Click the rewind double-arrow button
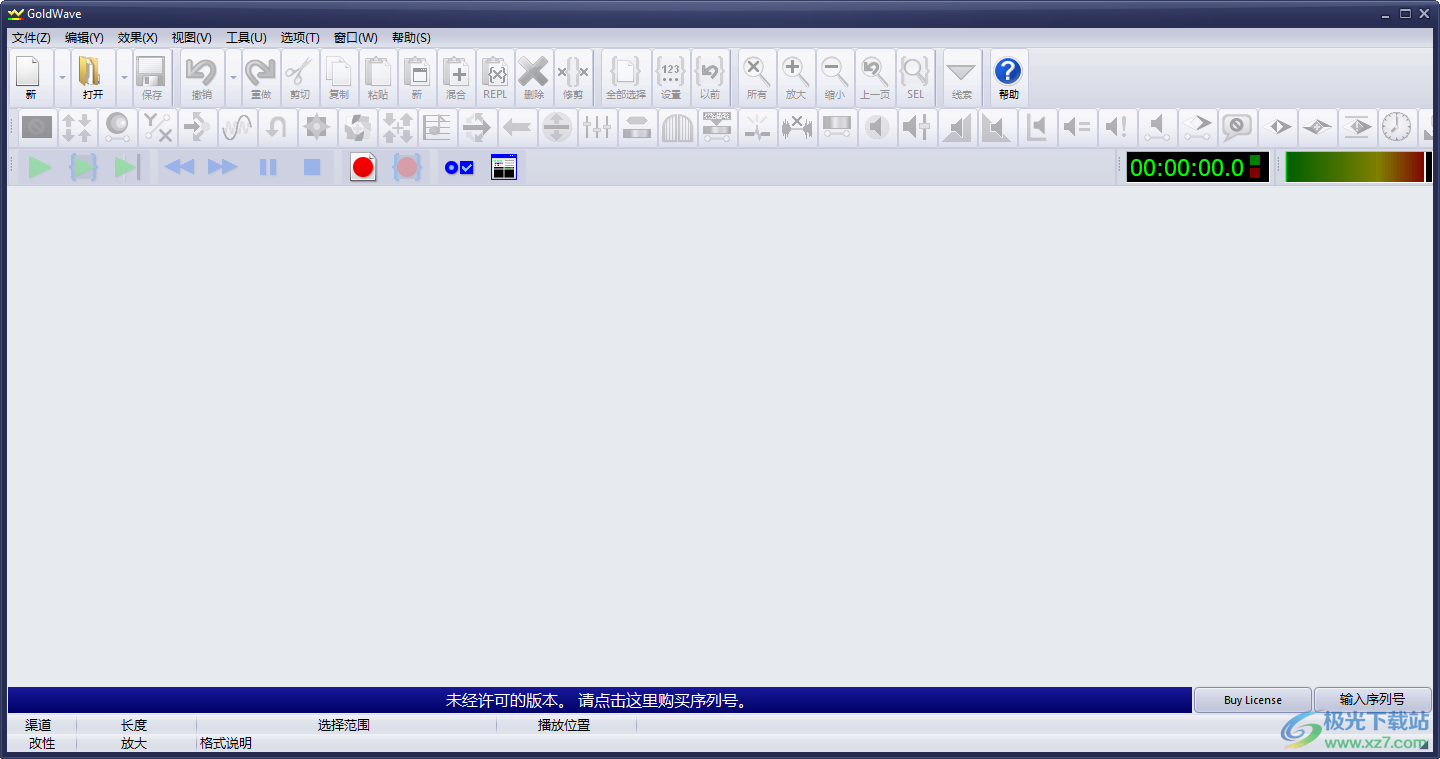The height and width of the screenshot is (759, 1440). (179, 167)
